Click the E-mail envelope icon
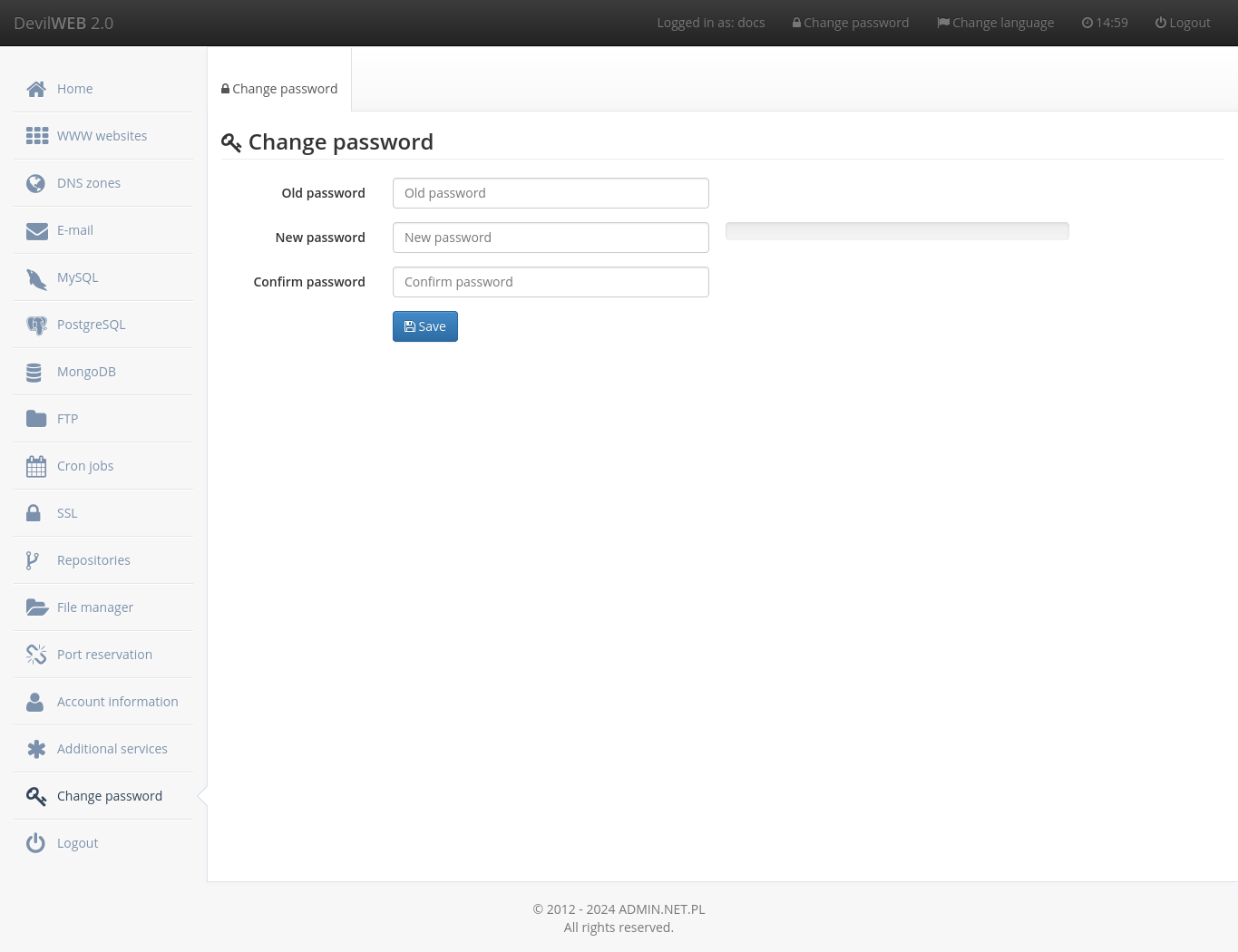This screenshot has height=952, width=1238. click(x=36, y=230)
